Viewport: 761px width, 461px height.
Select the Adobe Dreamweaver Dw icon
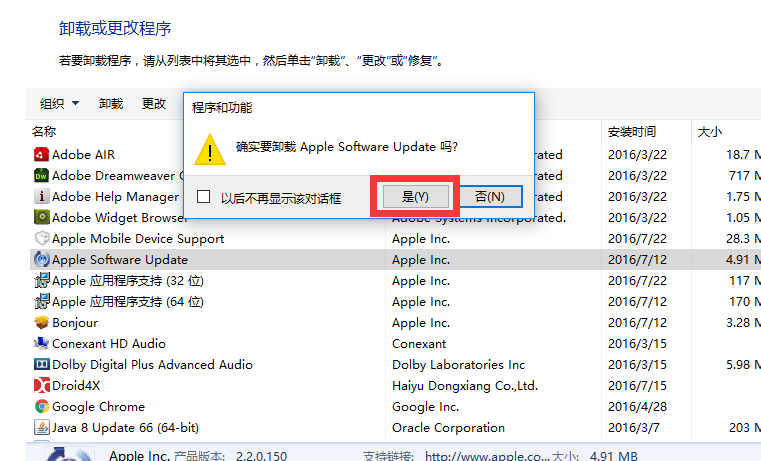tap(41, 176)
